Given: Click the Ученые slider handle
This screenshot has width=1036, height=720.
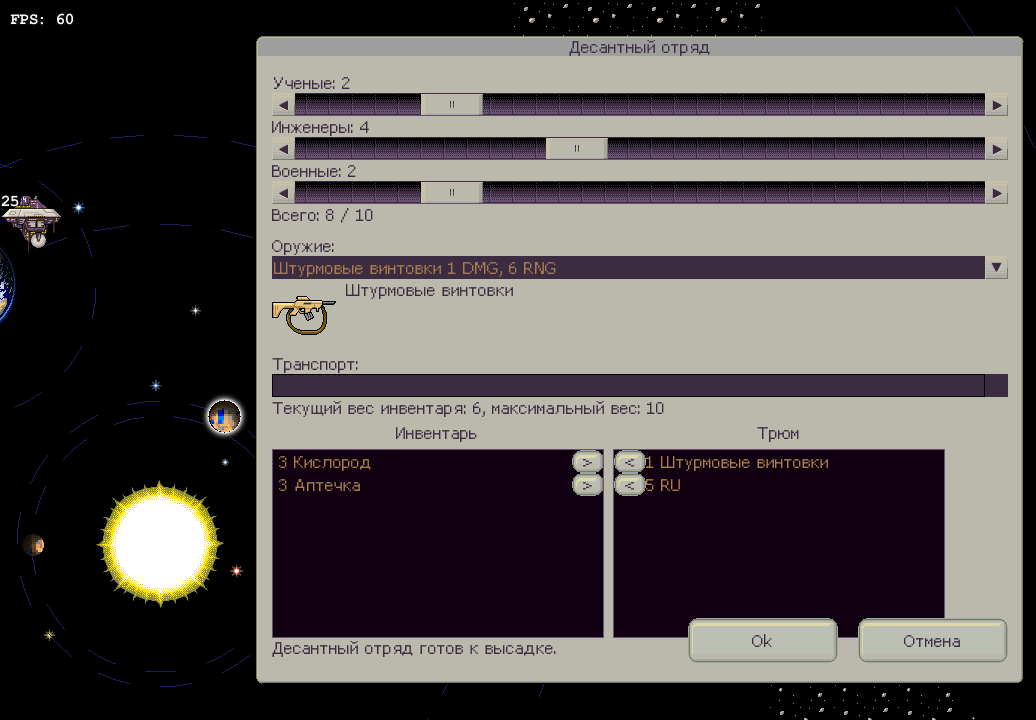Looking at the screenshot, I should [x=452, y=105].
